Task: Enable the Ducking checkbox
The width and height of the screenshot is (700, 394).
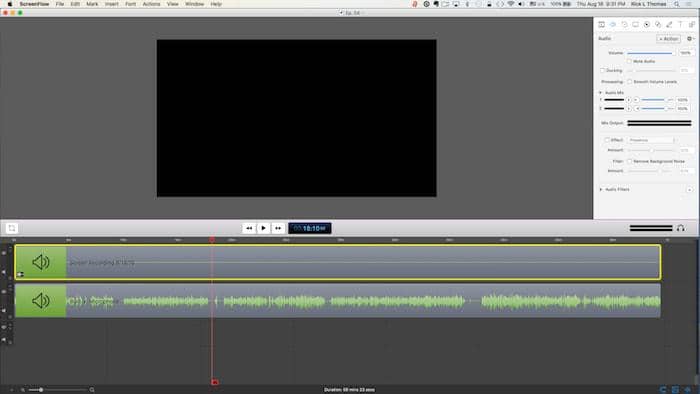Action: pyautogui.click(x=602, y=71)
